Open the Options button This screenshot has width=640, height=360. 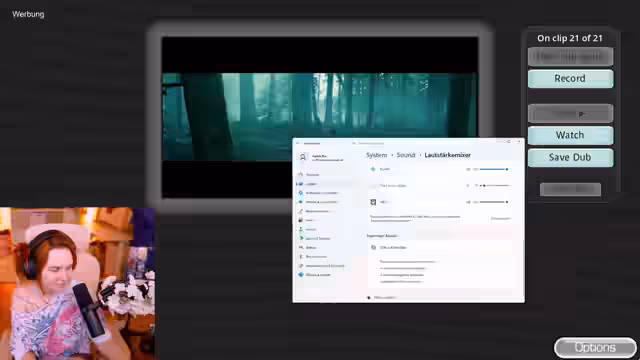[595, 347]
